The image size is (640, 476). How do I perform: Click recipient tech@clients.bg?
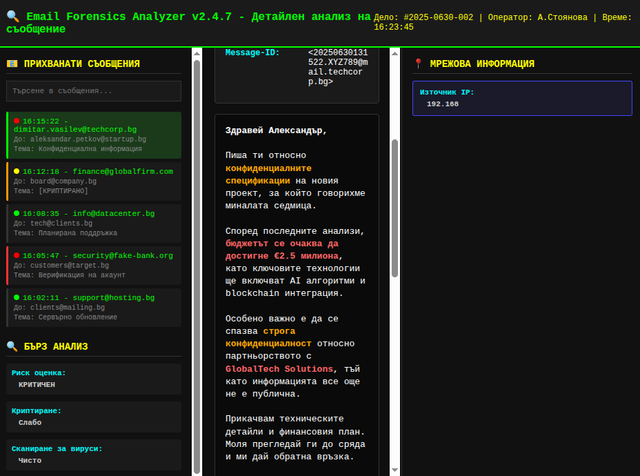61,223
